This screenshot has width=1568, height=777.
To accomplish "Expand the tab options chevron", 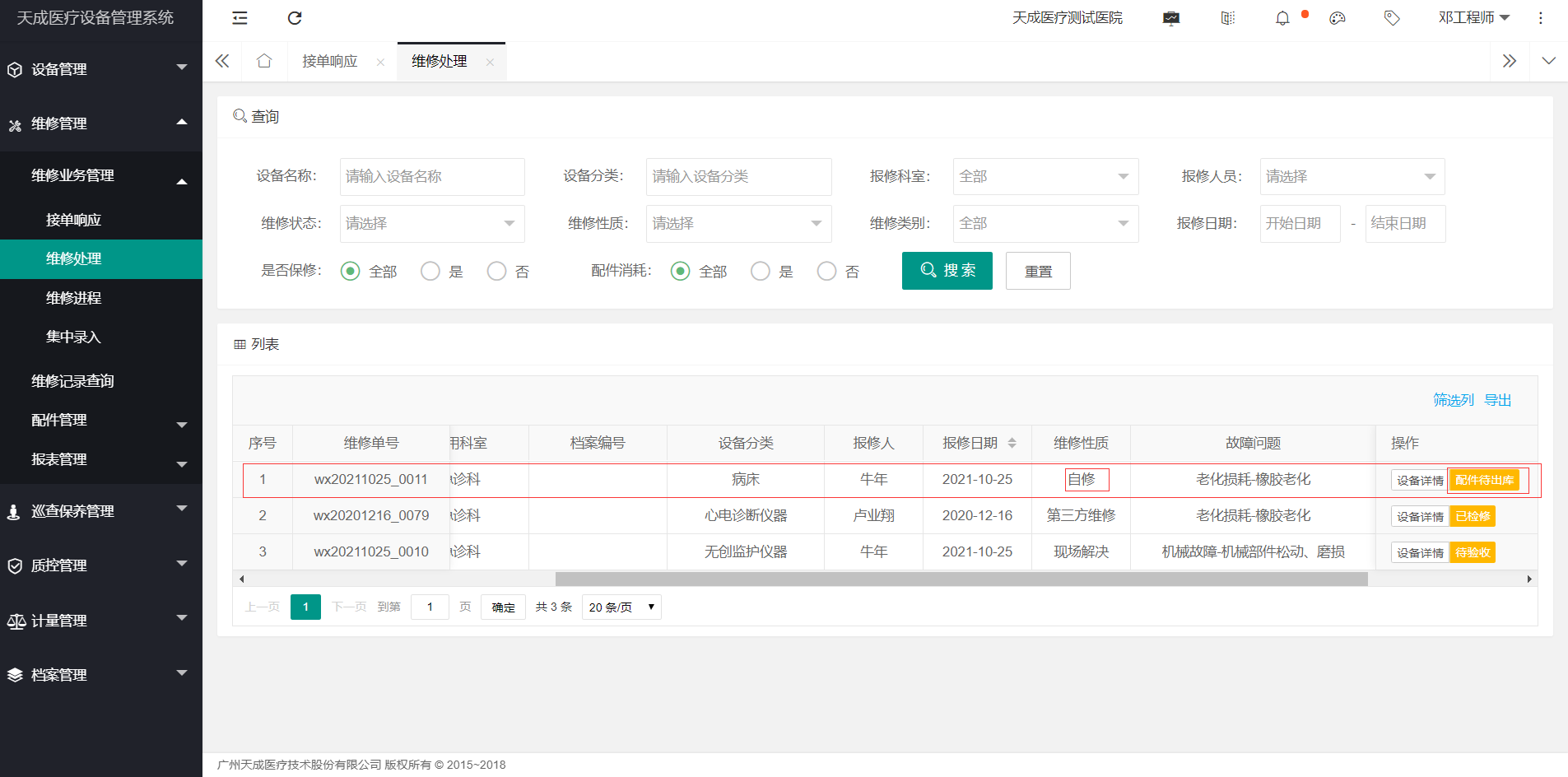I will 1549,61.
